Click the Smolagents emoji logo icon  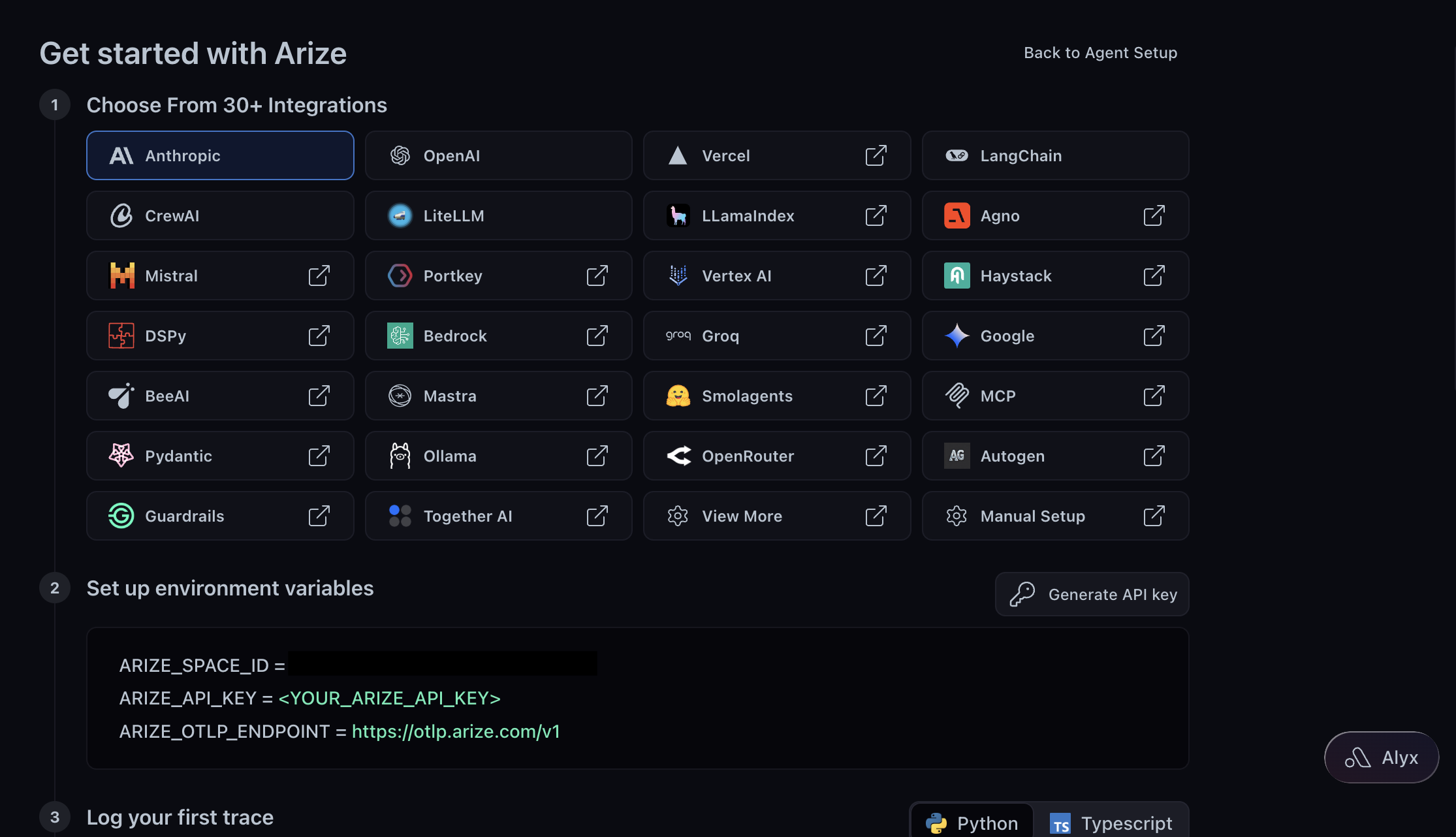pos(678,396)
